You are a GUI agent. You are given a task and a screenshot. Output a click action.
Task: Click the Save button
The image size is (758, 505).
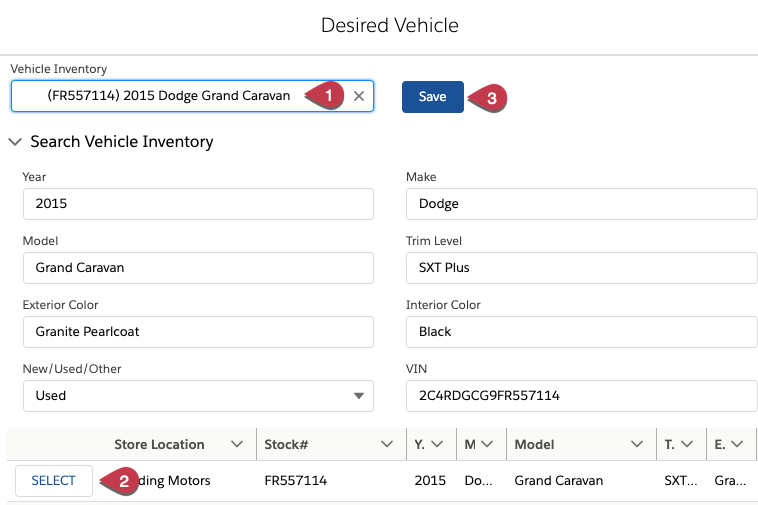pyautogui.click(x=433, y=97)
